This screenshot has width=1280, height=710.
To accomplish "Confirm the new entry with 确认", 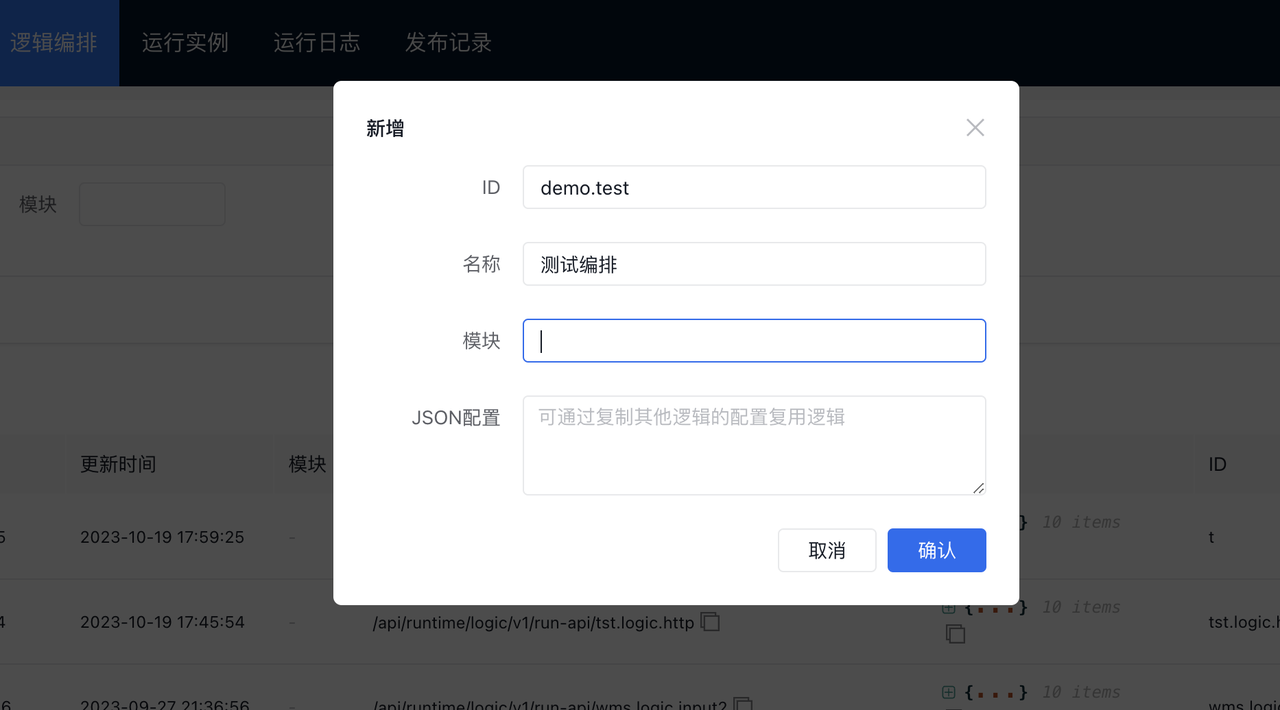I will pyautogui.click(x=936, y=550).
